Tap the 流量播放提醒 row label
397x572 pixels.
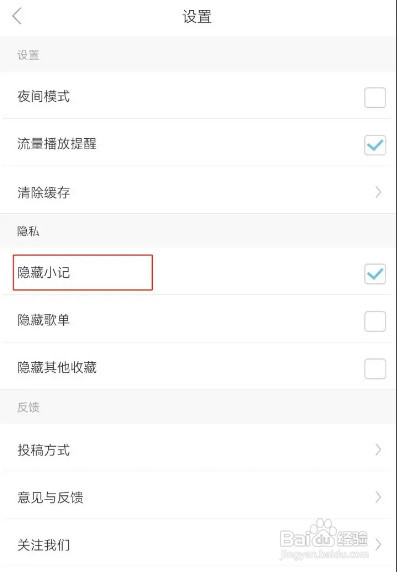tap(57, 143)
